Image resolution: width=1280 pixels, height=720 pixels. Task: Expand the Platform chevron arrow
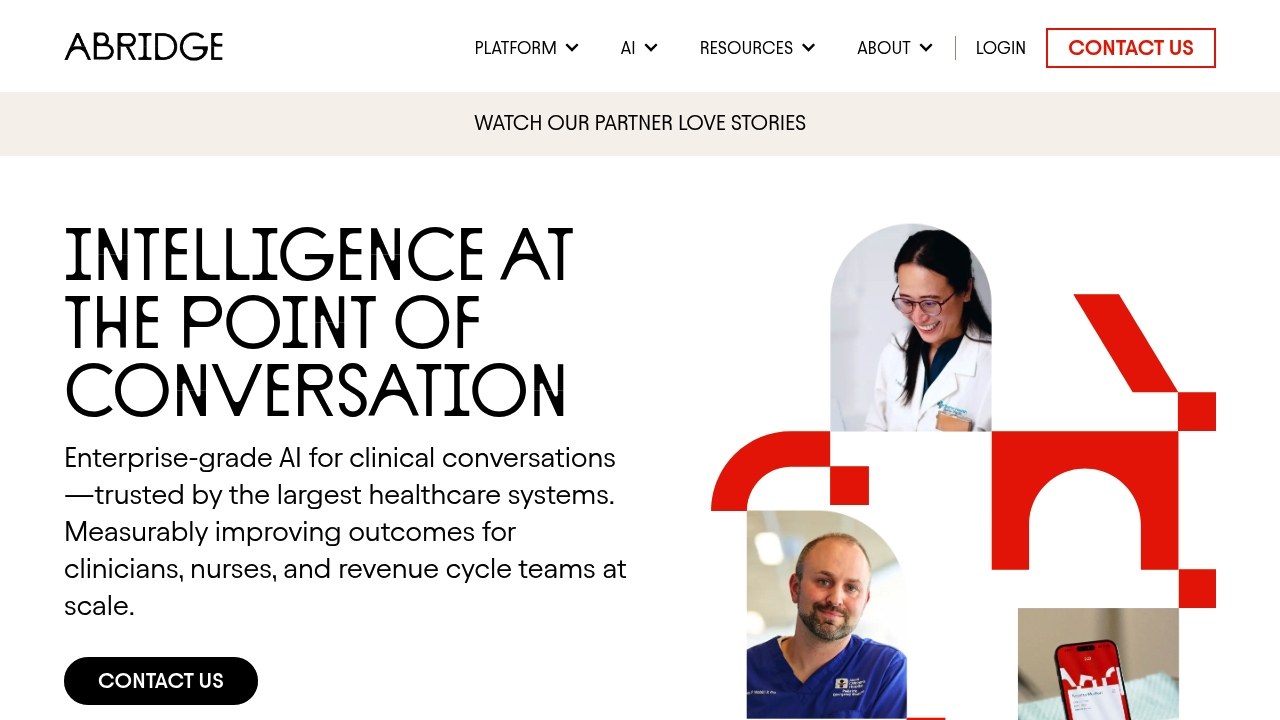(572, 48)
